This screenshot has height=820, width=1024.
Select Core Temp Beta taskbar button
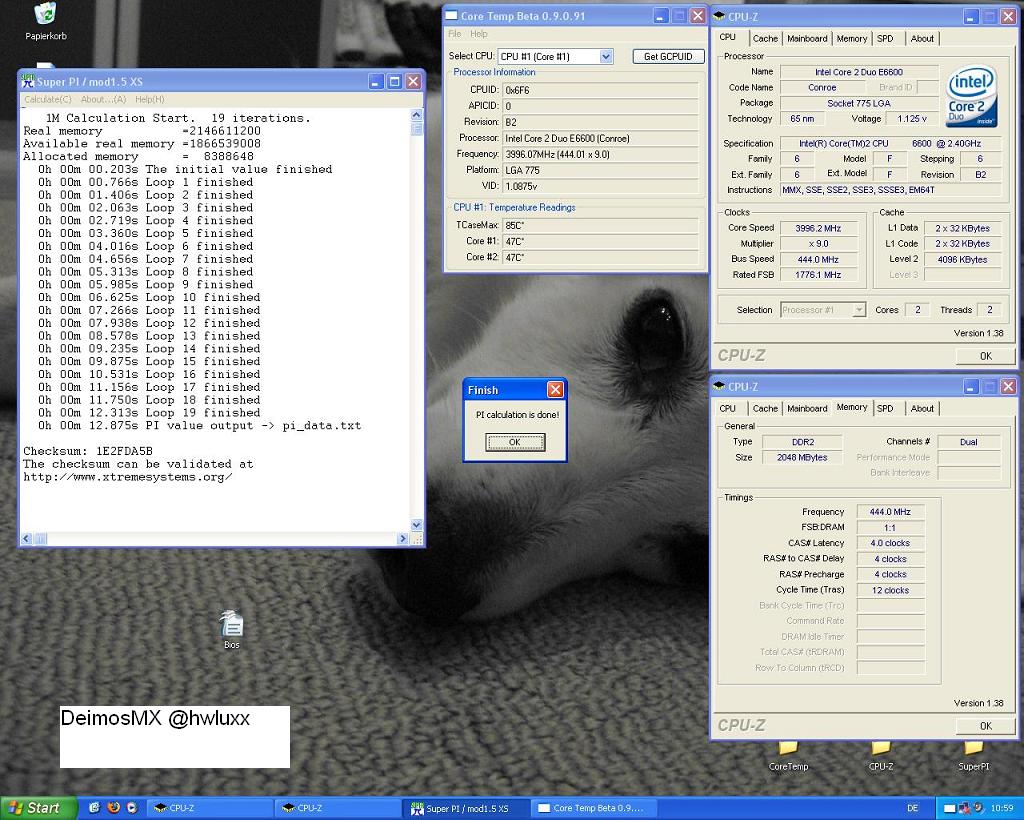click(593, 808)
